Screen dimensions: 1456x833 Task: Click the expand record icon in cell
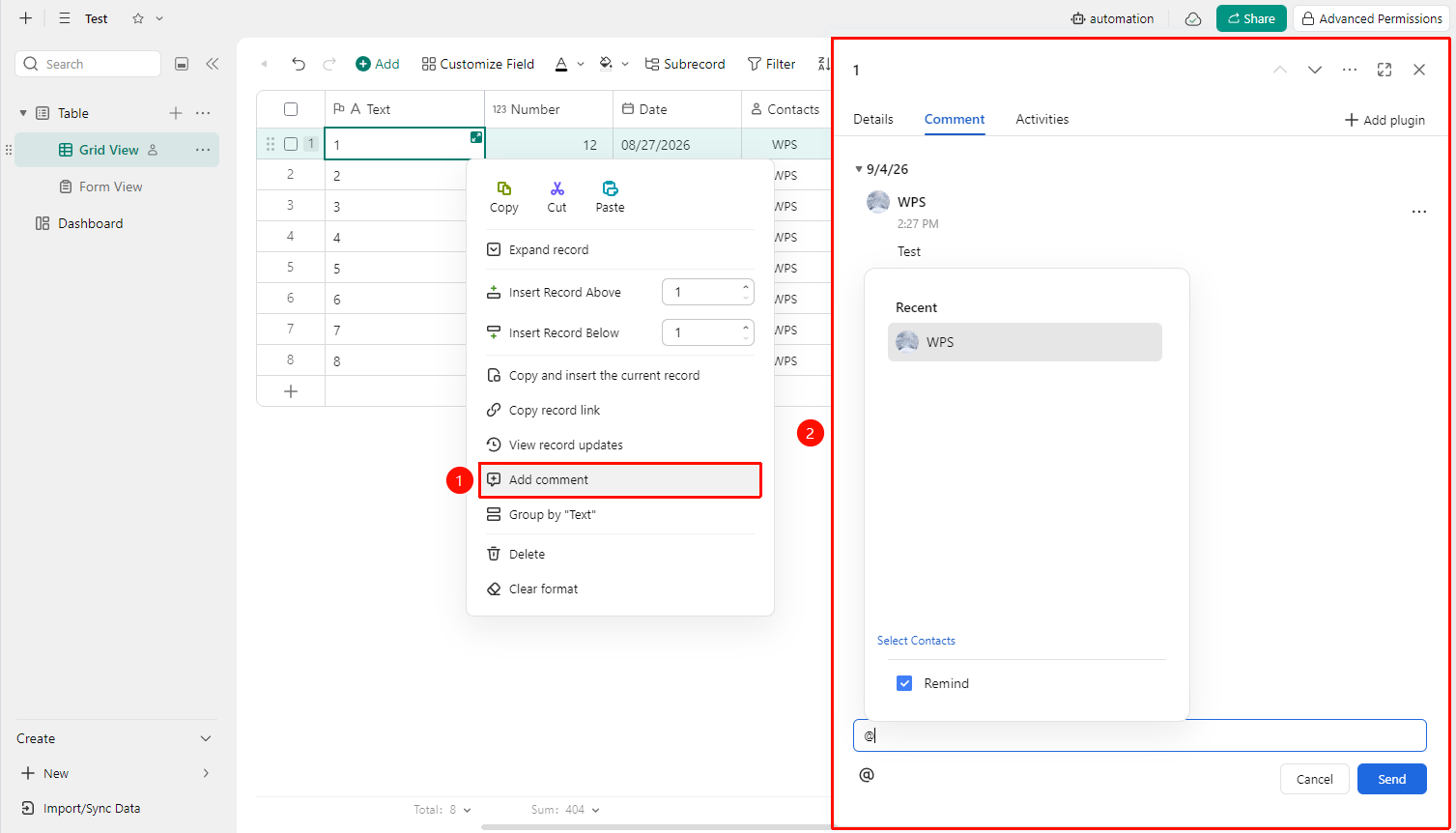(x=476, y=137)
